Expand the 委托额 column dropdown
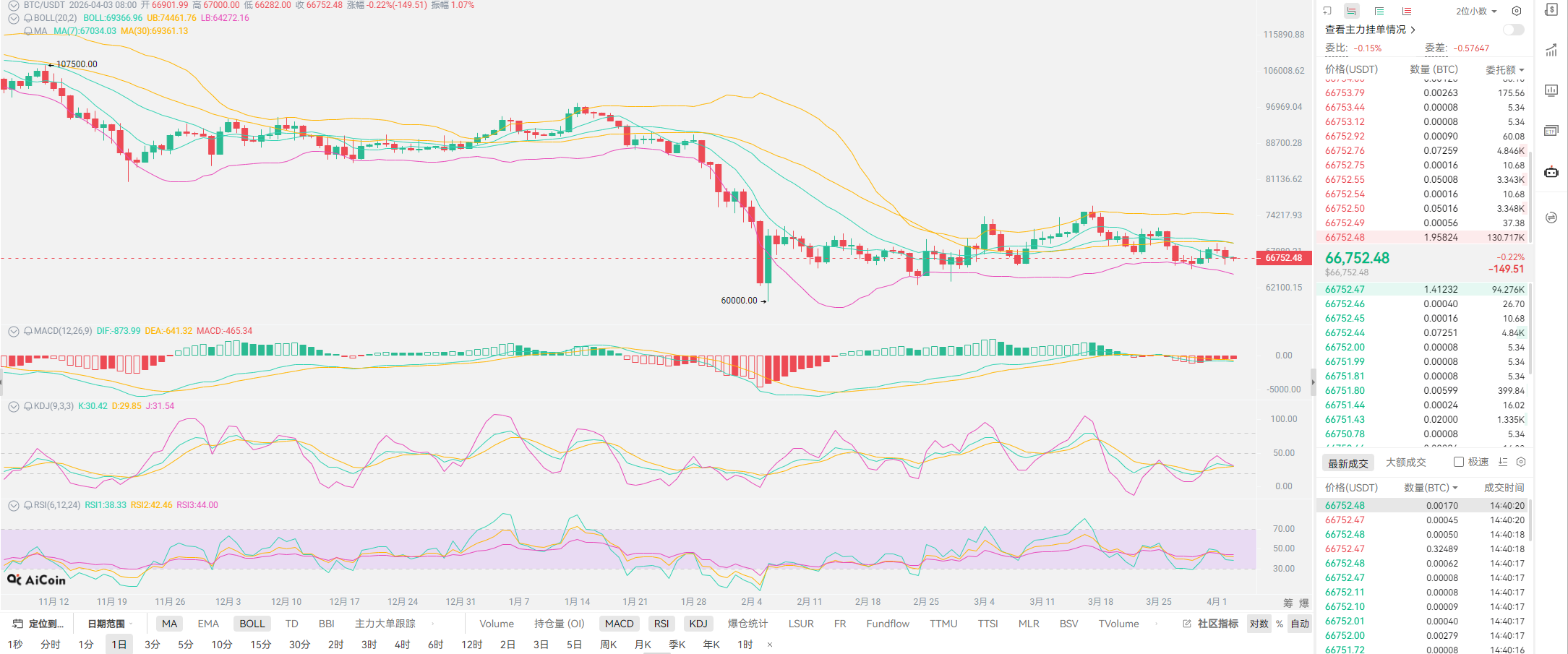1568x654 pixels. pos(1504,69)
